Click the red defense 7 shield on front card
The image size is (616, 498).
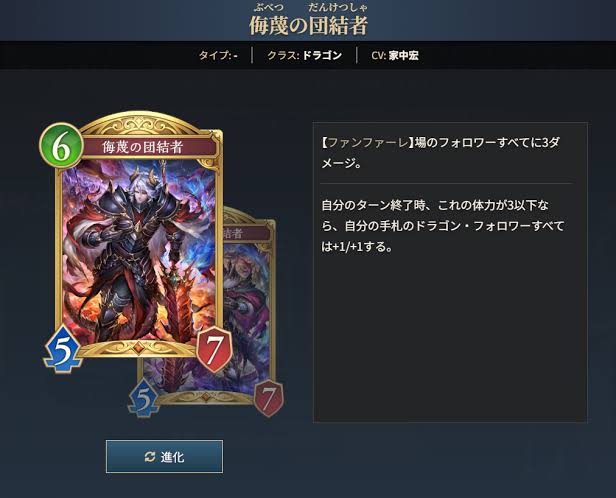[214, 349]
